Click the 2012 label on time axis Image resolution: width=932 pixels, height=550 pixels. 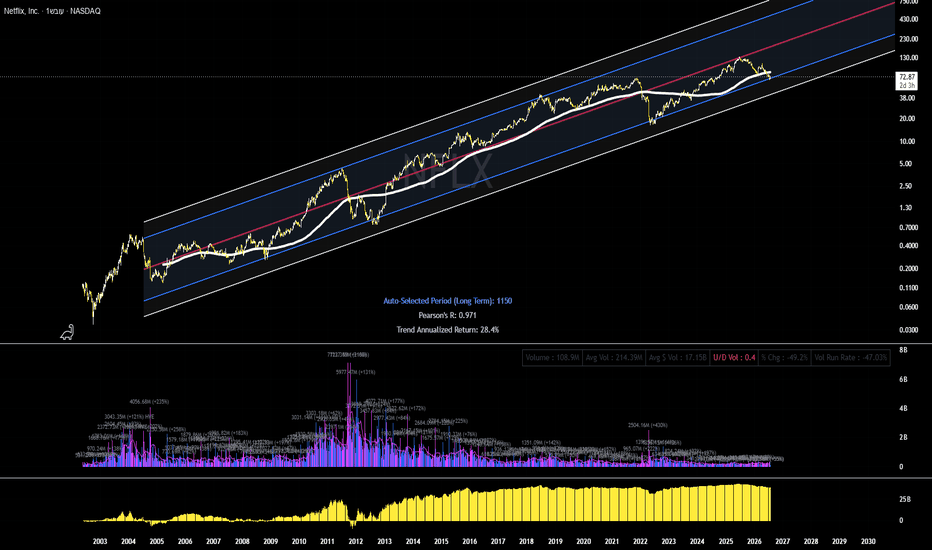coord(355,541)
